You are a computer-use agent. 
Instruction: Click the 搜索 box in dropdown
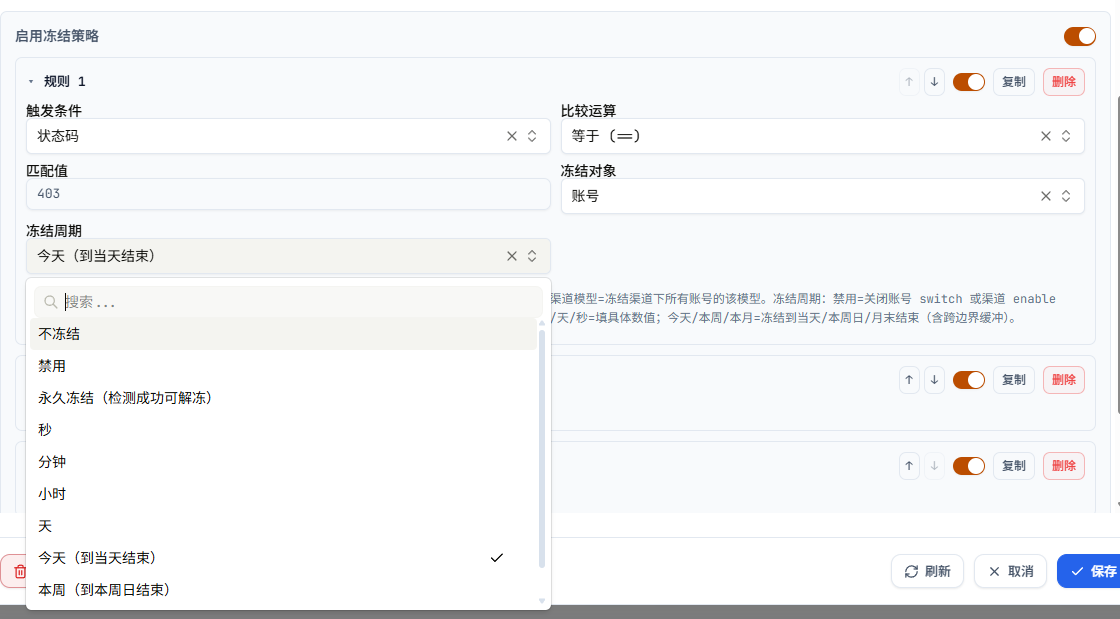(x=288, y=302)
